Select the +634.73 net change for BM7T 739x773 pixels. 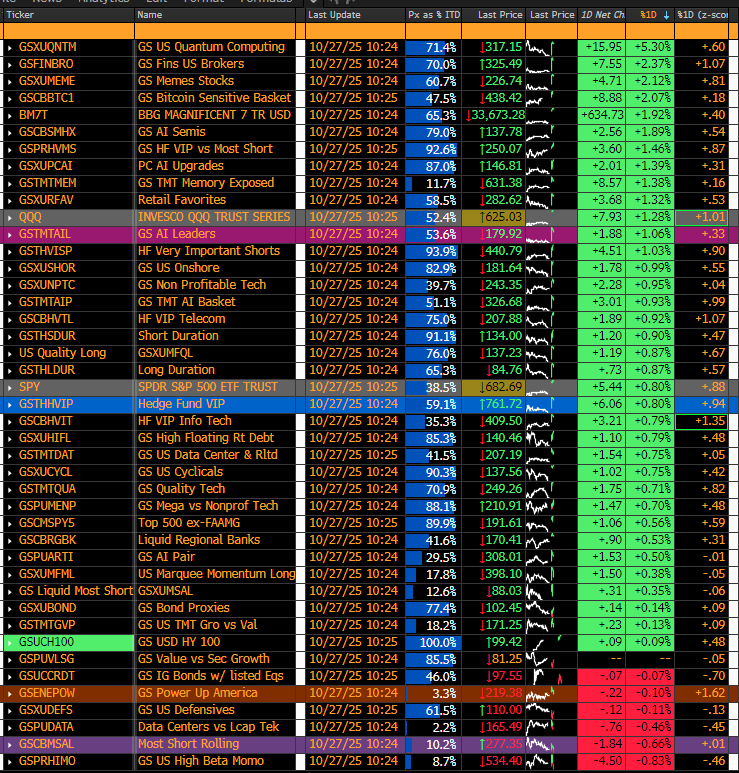601,115
